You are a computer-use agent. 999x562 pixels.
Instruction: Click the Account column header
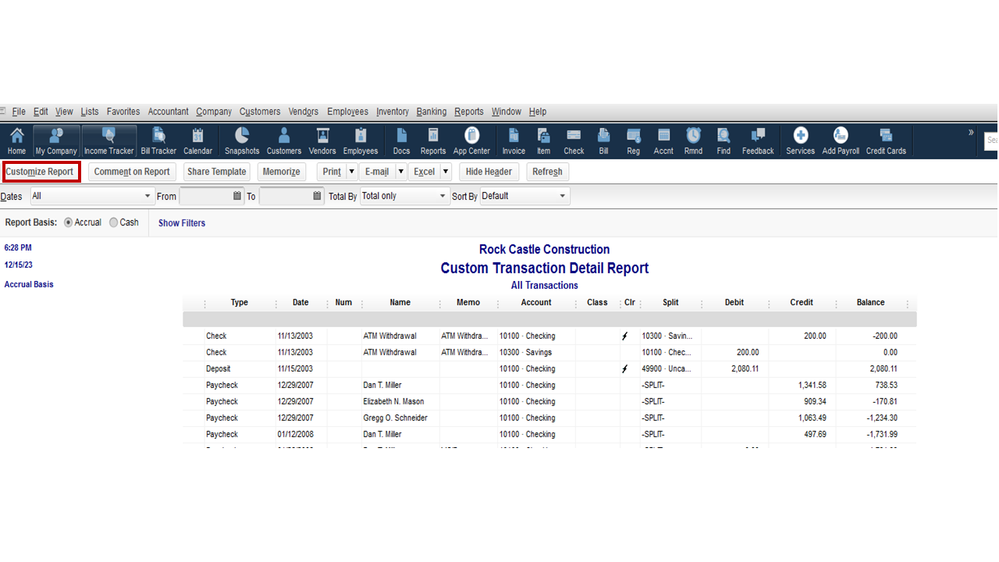click(x=536, y=303)
